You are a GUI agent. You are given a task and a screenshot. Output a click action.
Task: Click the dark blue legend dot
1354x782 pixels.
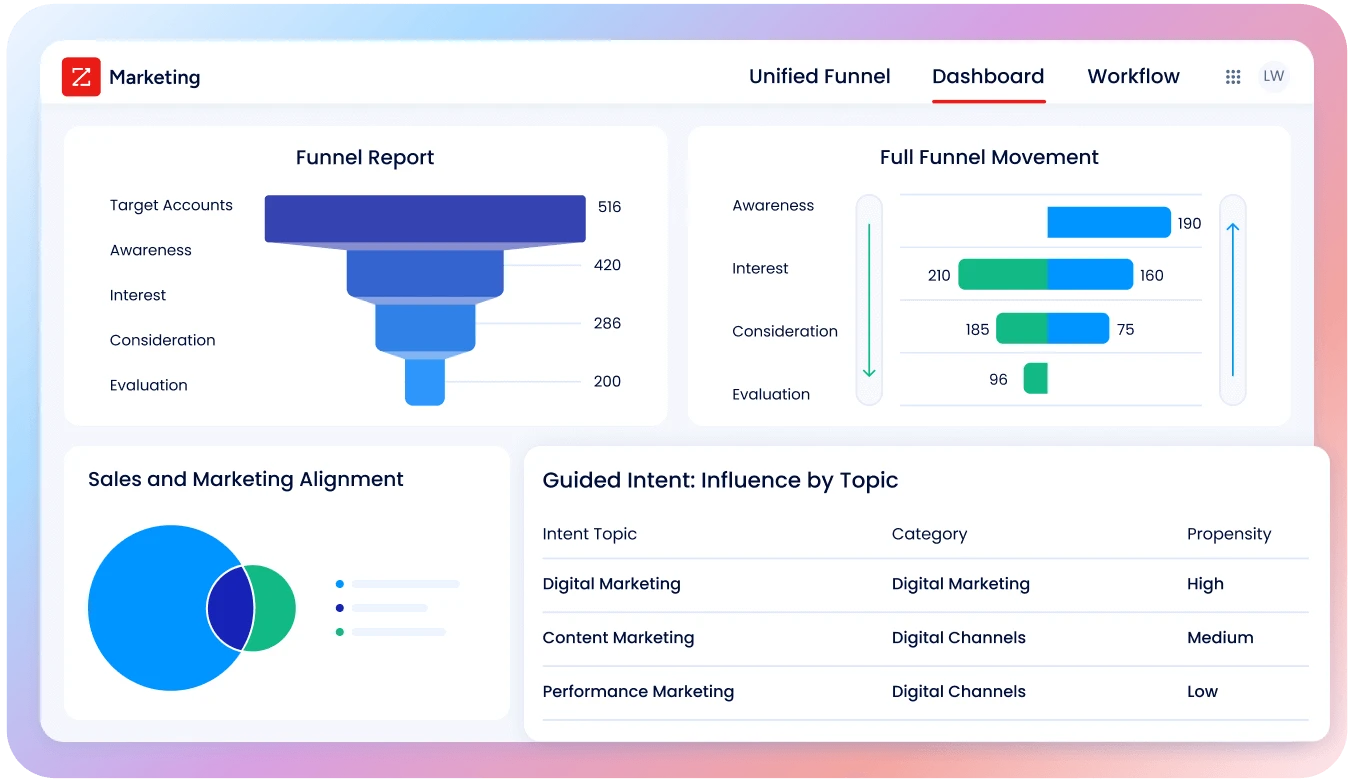pyautogui.click(x=340, y=608)
